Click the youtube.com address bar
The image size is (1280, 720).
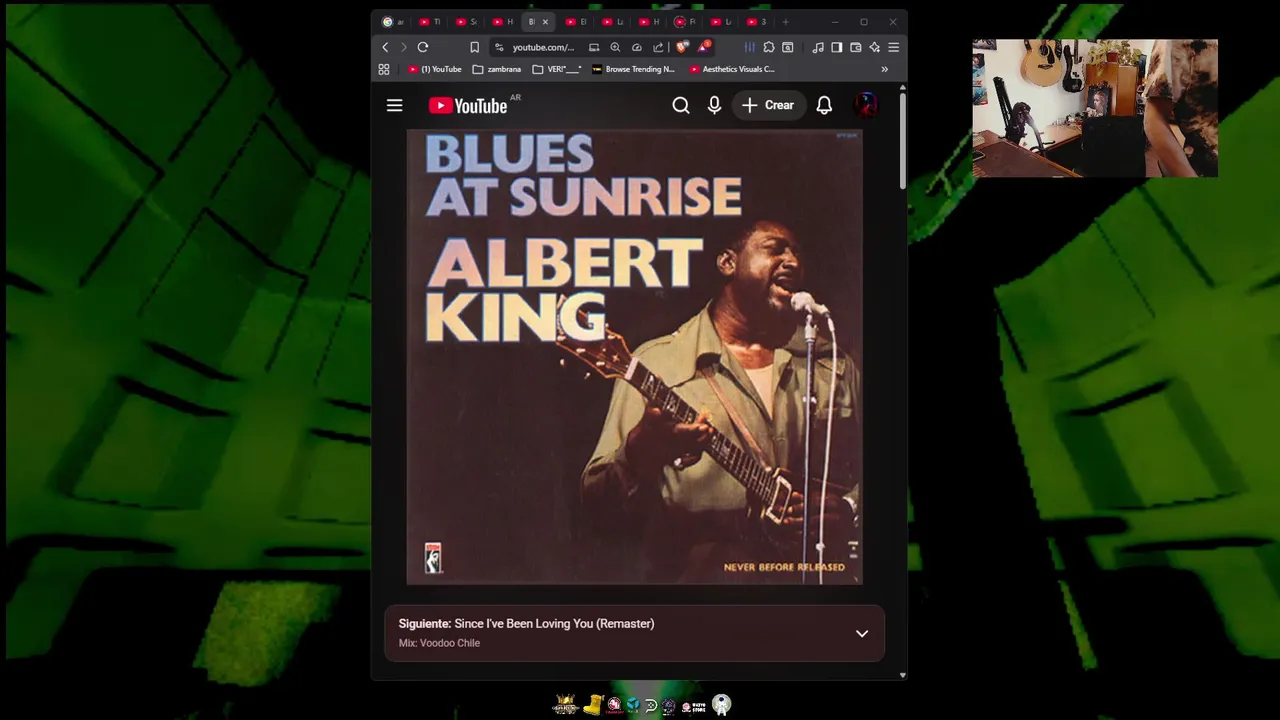click(543, 47)
